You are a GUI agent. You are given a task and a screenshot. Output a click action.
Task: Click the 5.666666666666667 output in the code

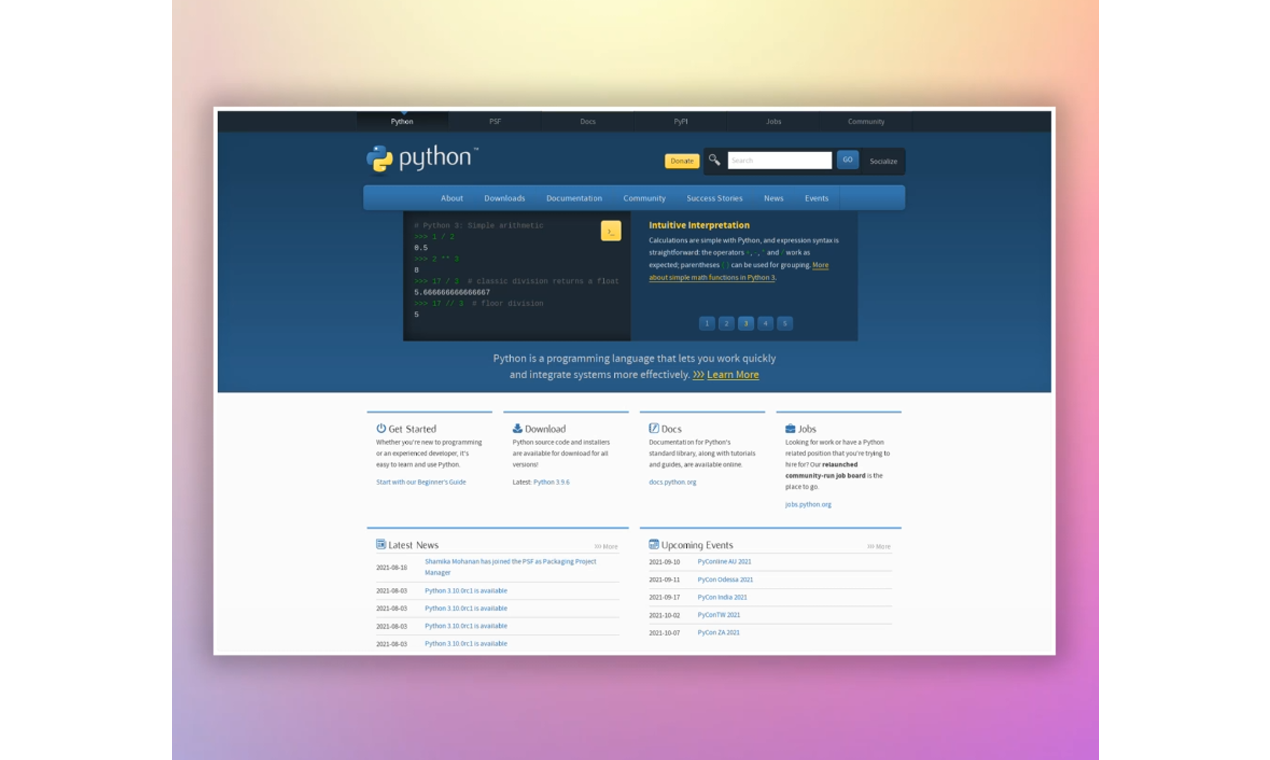[452, 292]
